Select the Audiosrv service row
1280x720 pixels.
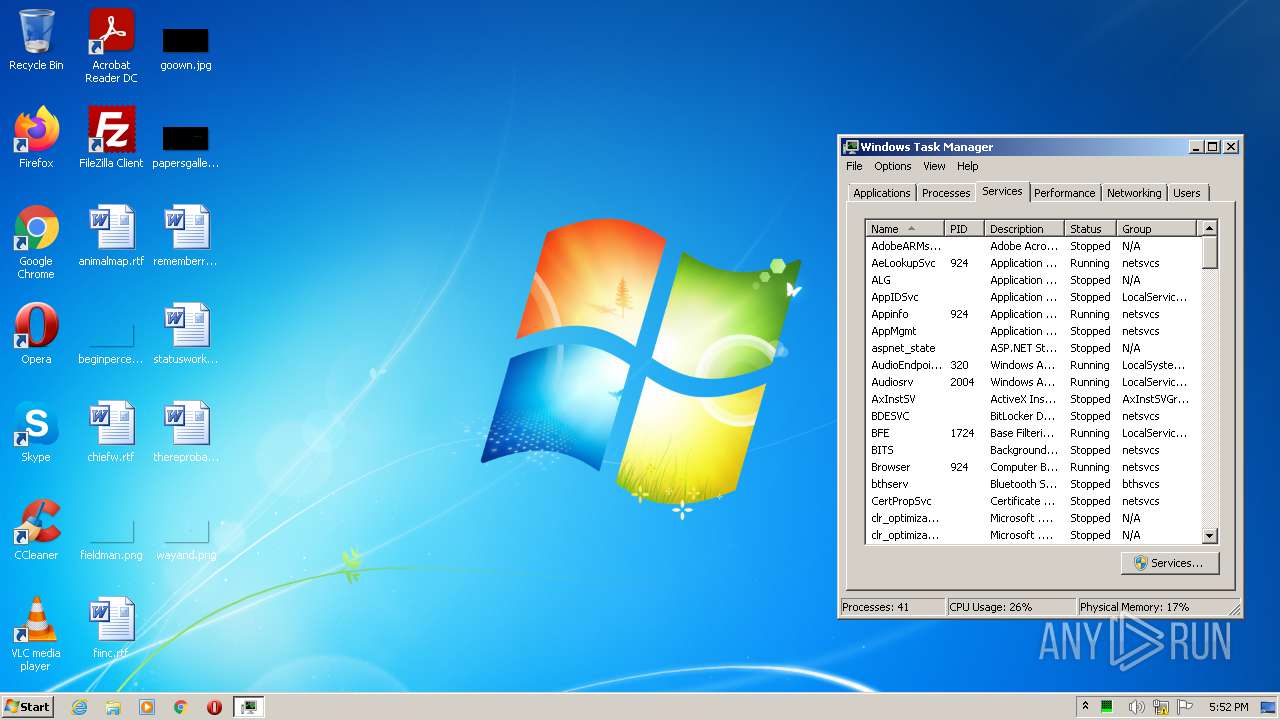tap(1033, 382)
